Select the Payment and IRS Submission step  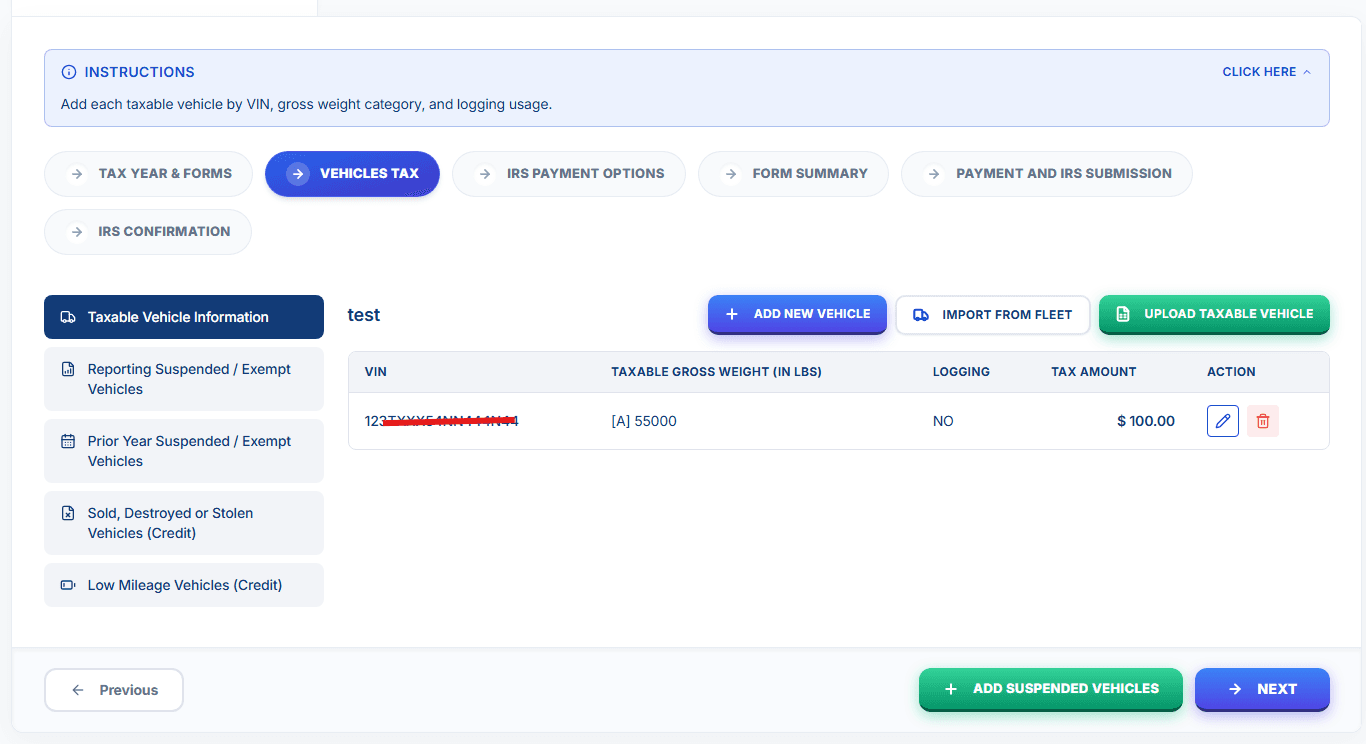point(1047,174)
